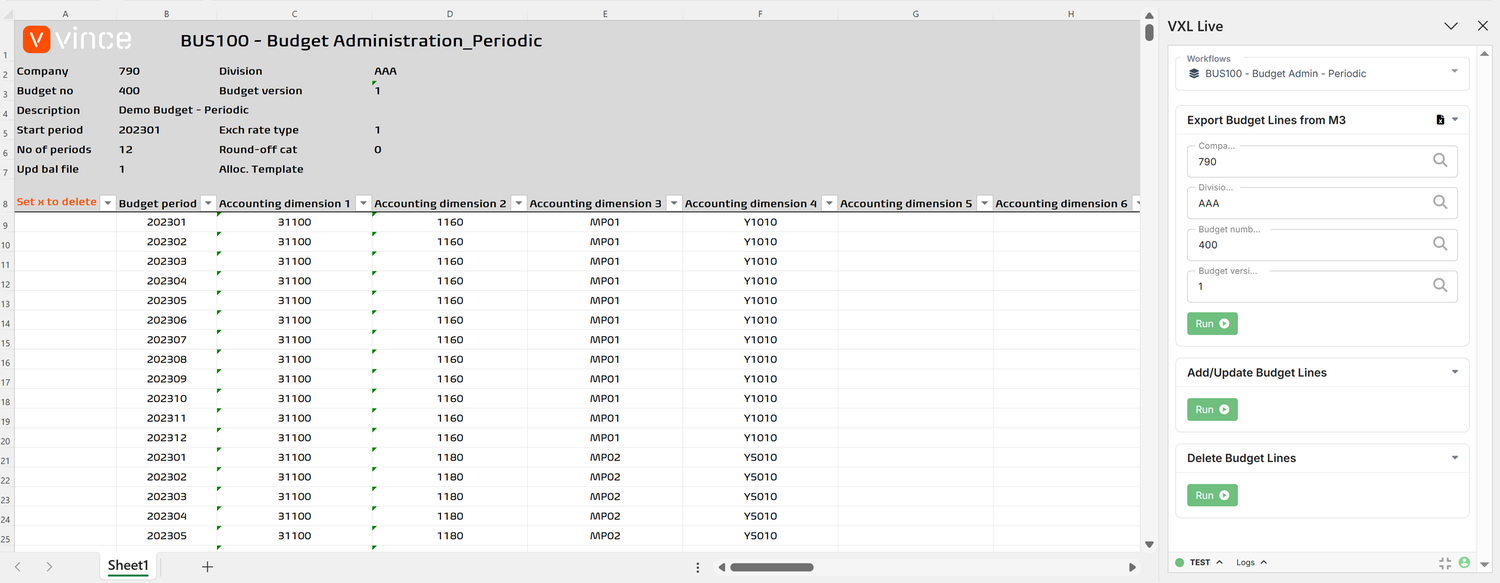This screenshot has height=583, width=1500.
Task: Open the Division field search lookup
Action: (x=1440, y=202)
